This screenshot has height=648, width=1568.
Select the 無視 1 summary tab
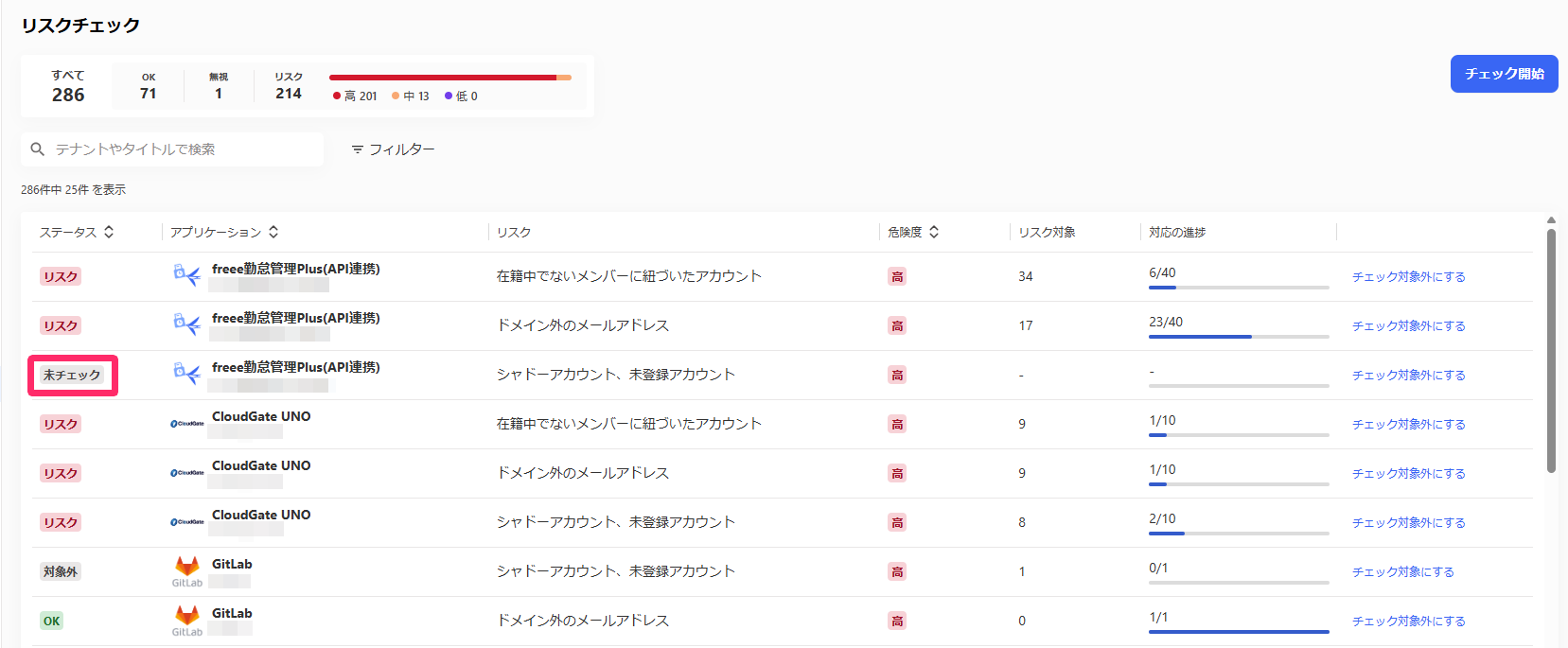[x=219, y=86]
